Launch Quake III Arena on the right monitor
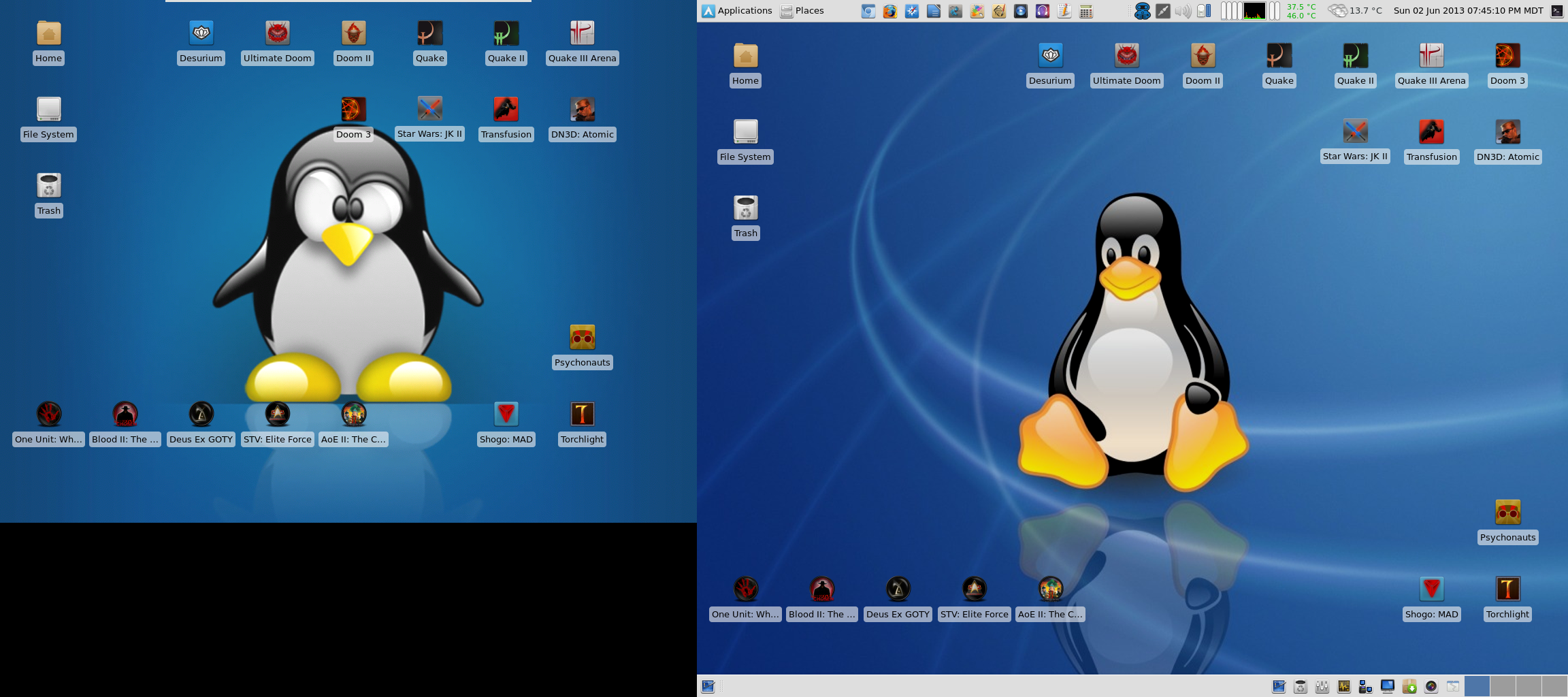 tap(1432, 65)
